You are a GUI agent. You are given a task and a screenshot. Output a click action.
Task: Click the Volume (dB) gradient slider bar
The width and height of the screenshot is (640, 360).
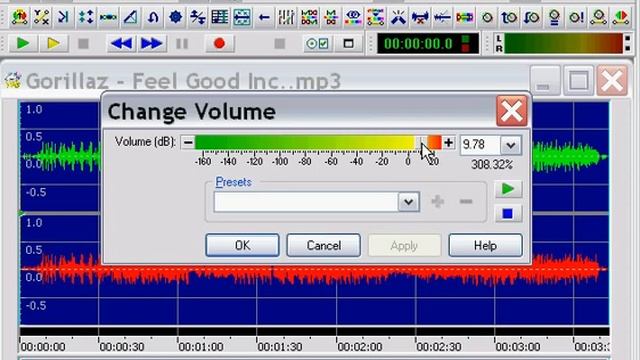tap(318, 142)
